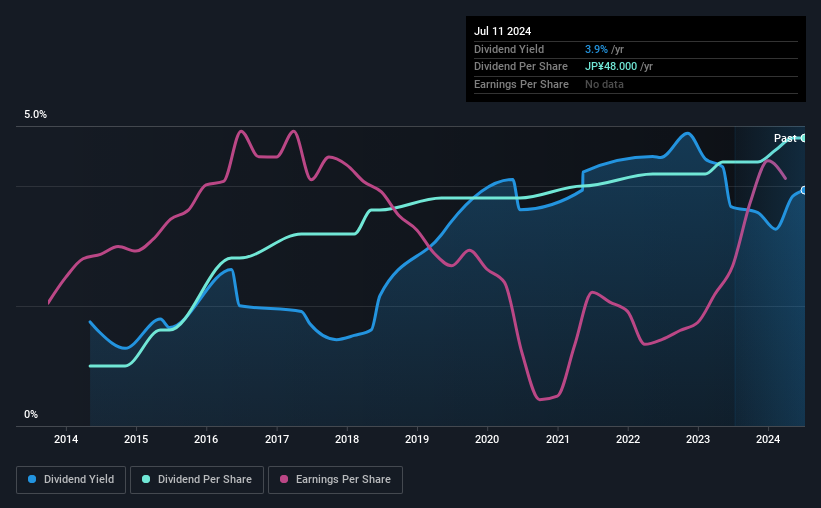
Task: Click the Earnings Per Share tooltip row label
Action: [x=522, y=84]
